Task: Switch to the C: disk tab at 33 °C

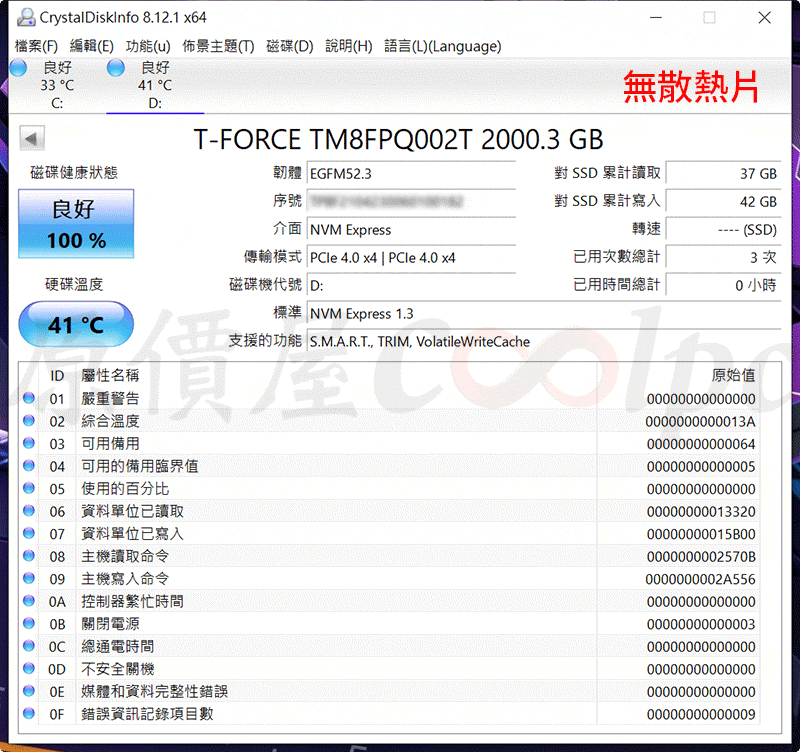Action: click(57, 85)
